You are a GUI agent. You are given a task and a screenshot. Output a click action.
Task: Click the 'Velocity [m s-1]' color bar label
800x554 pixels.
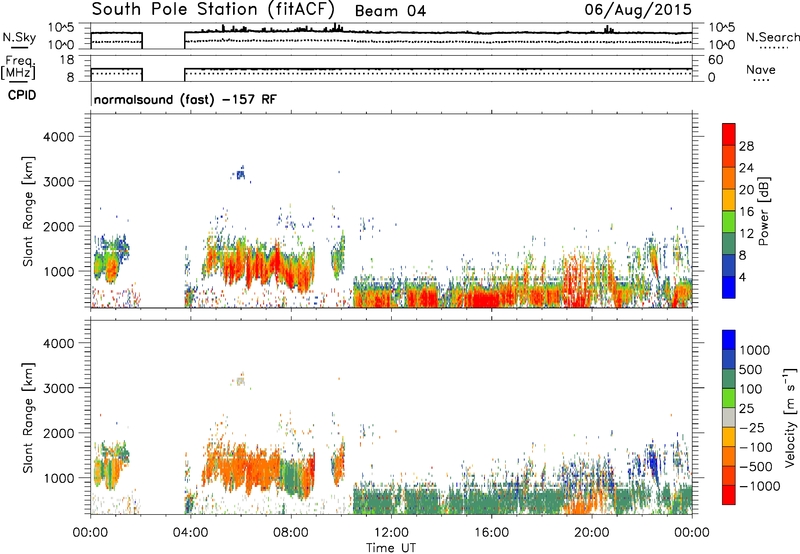coord(790,417)
